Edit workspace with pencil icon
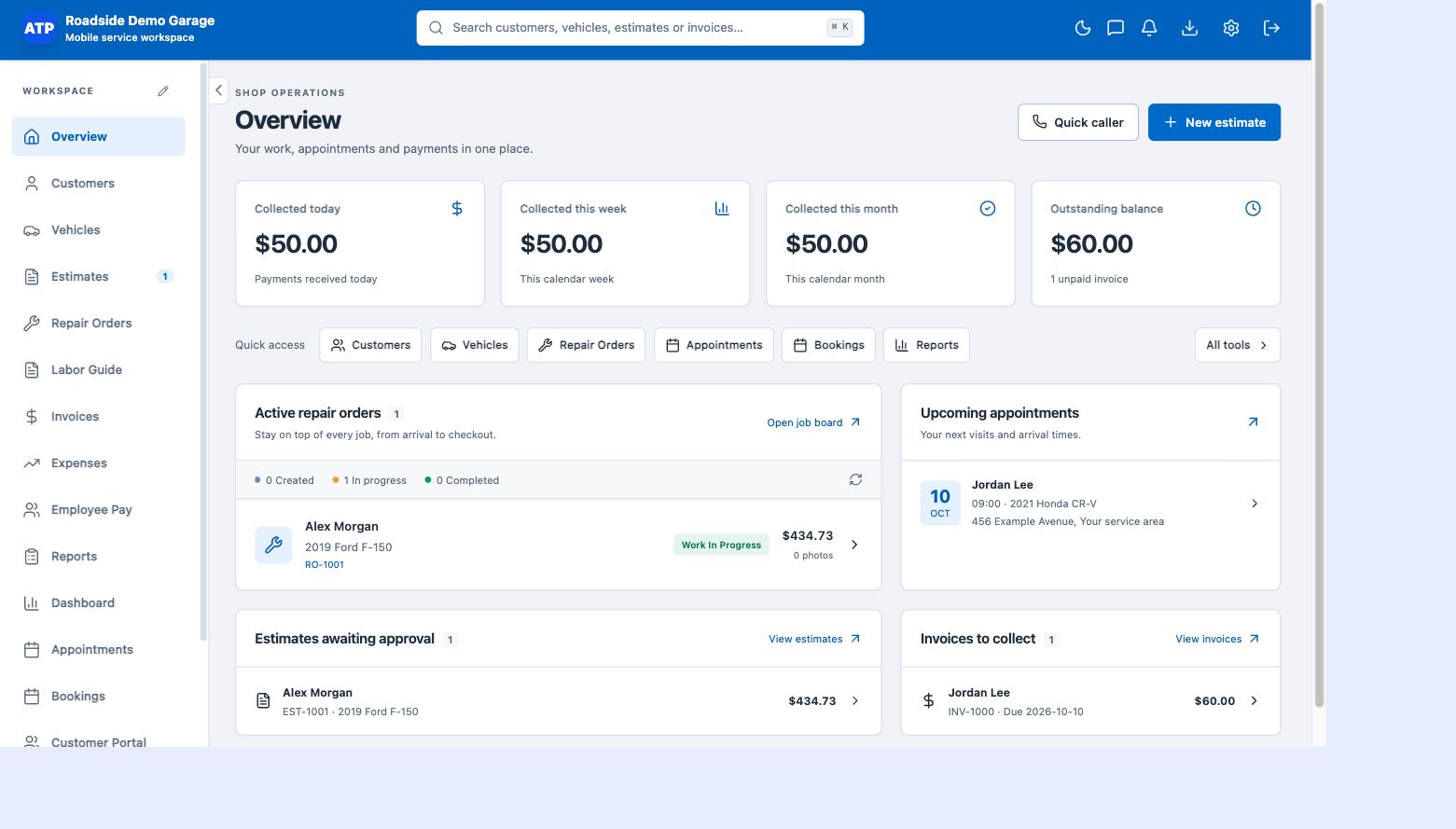 (163, 91)
